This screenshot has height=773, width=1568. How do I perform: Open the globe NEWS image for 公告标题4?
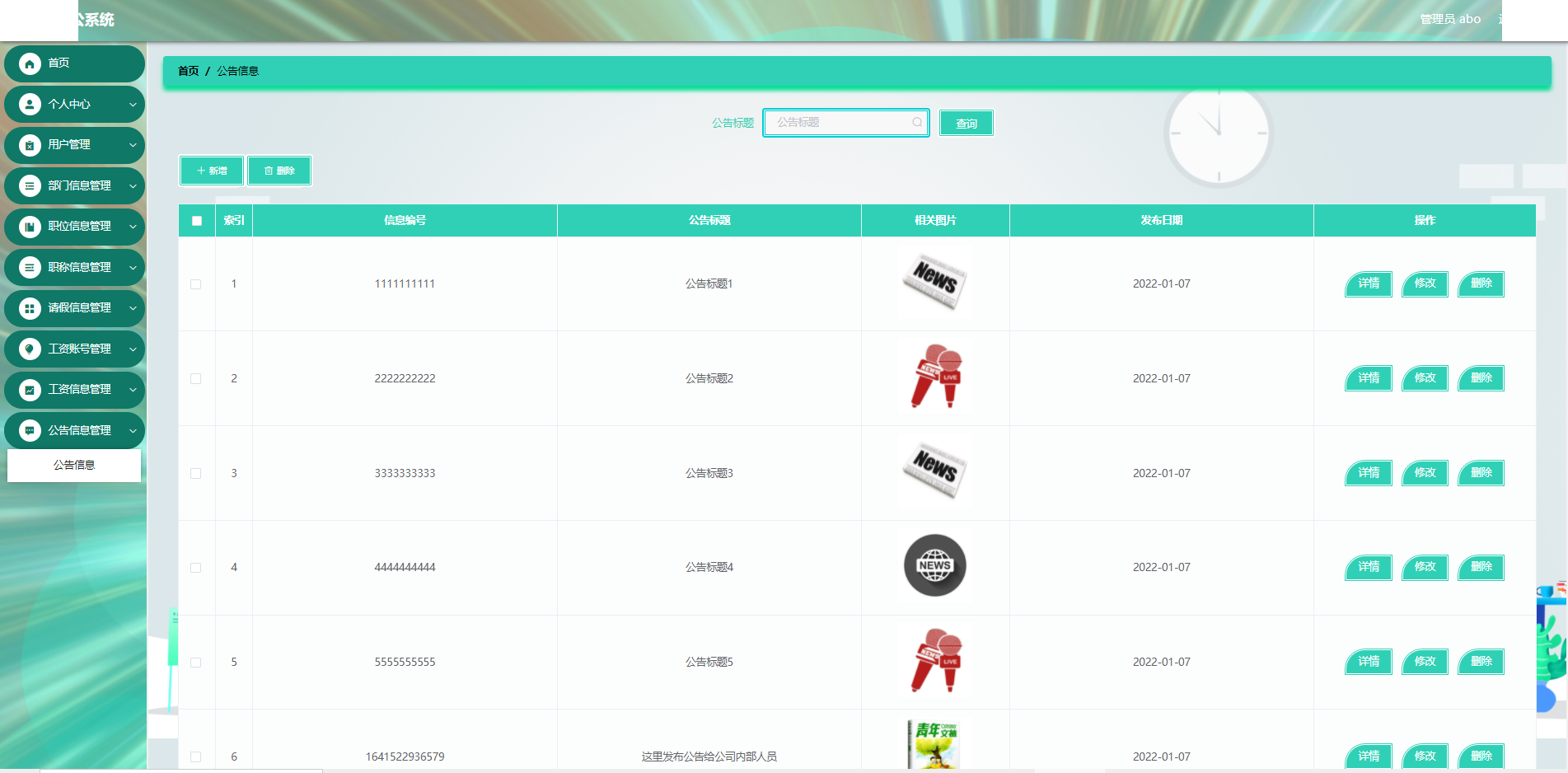click(935, 567)
